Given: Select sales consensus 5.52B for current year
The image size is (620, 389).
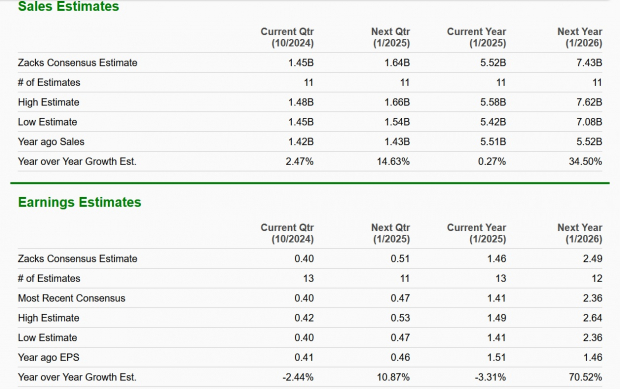Looking at the screenshot, I should 493,62.
